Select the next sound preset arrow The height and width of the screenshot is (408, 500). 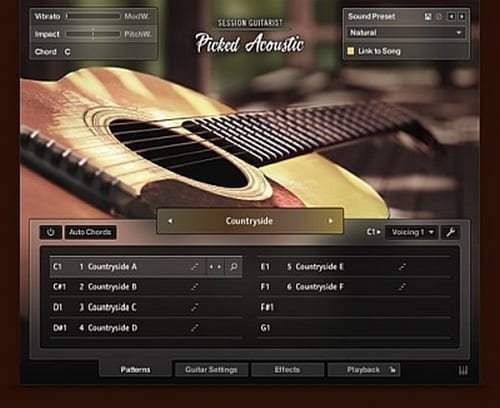pyautogui.click(x=462, y=16)
